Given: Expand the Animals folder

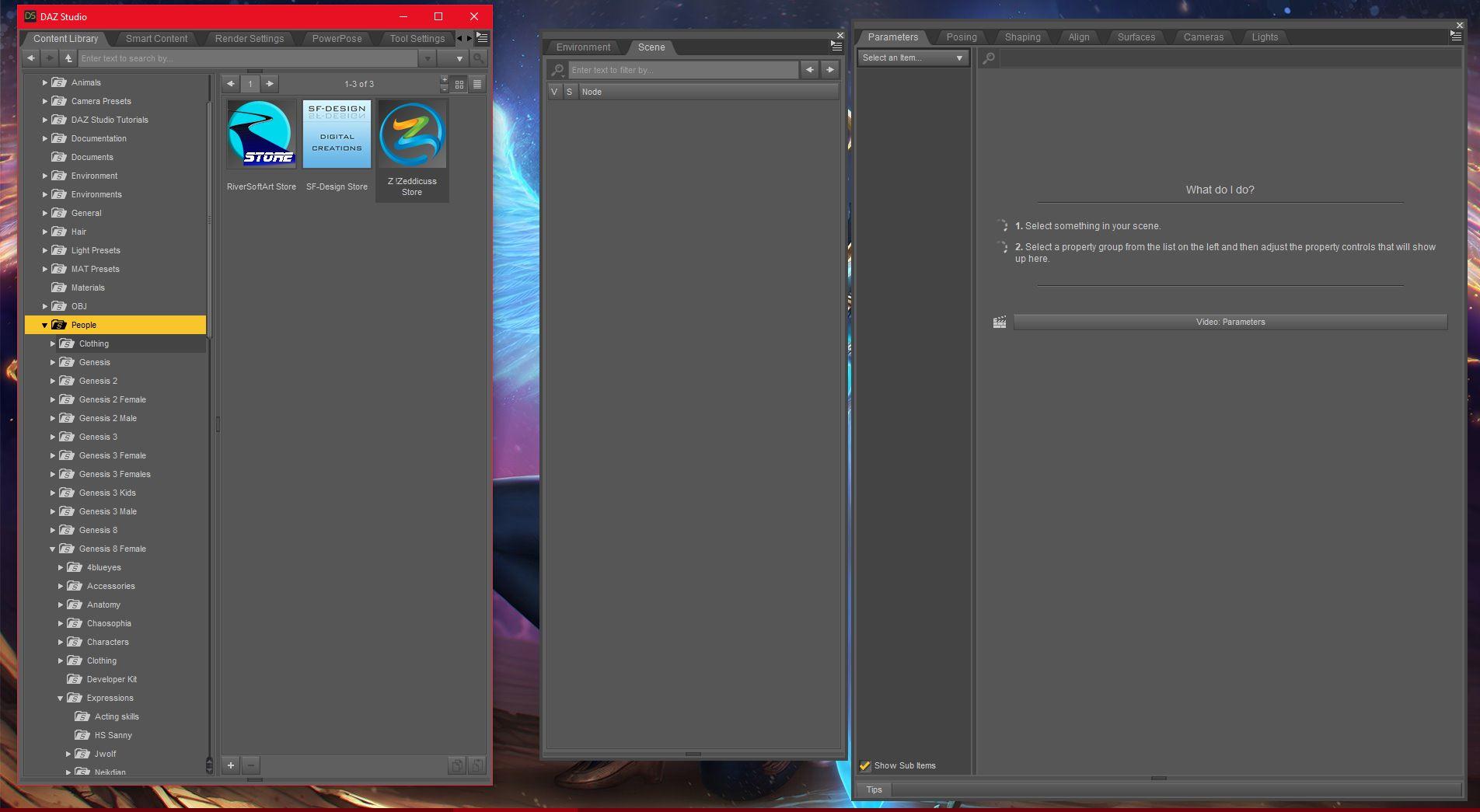Looking at the screenshot, I should pos(45,82).
